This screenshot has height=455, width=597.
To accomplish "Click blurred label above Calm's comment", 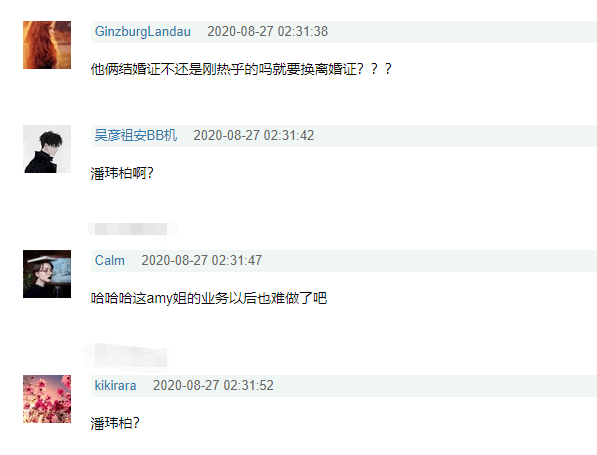I will pos(131,229).
